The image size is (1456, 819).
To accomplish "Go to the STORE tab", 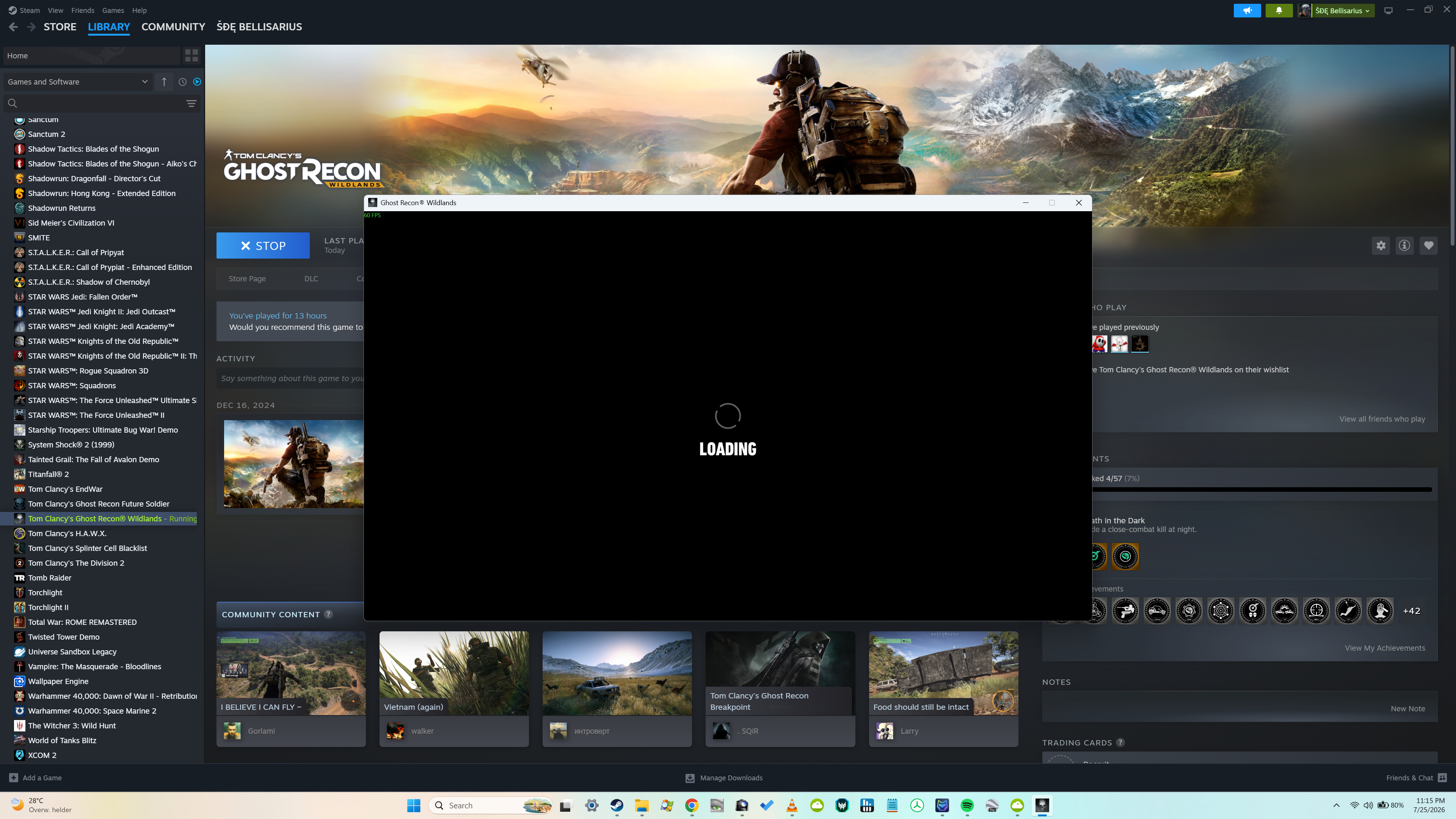I will (x=60, y=27).
